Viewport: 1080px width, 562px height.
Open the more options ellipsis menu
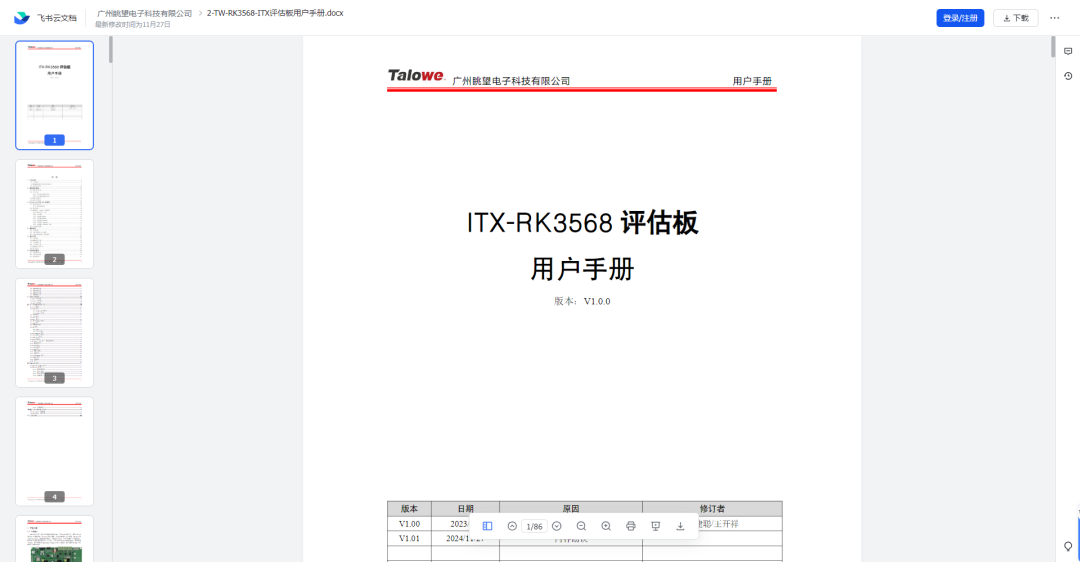[x=1055, y=18]
